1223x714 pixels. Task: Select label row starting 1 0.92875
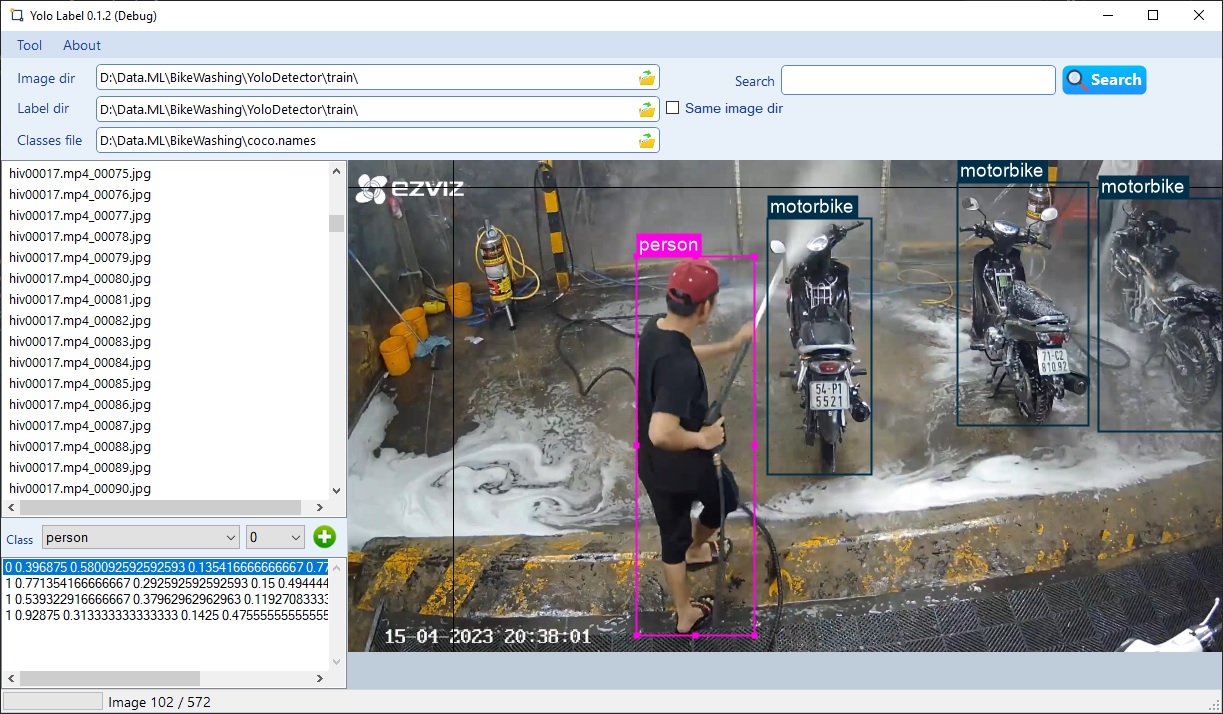pos(166,615)
